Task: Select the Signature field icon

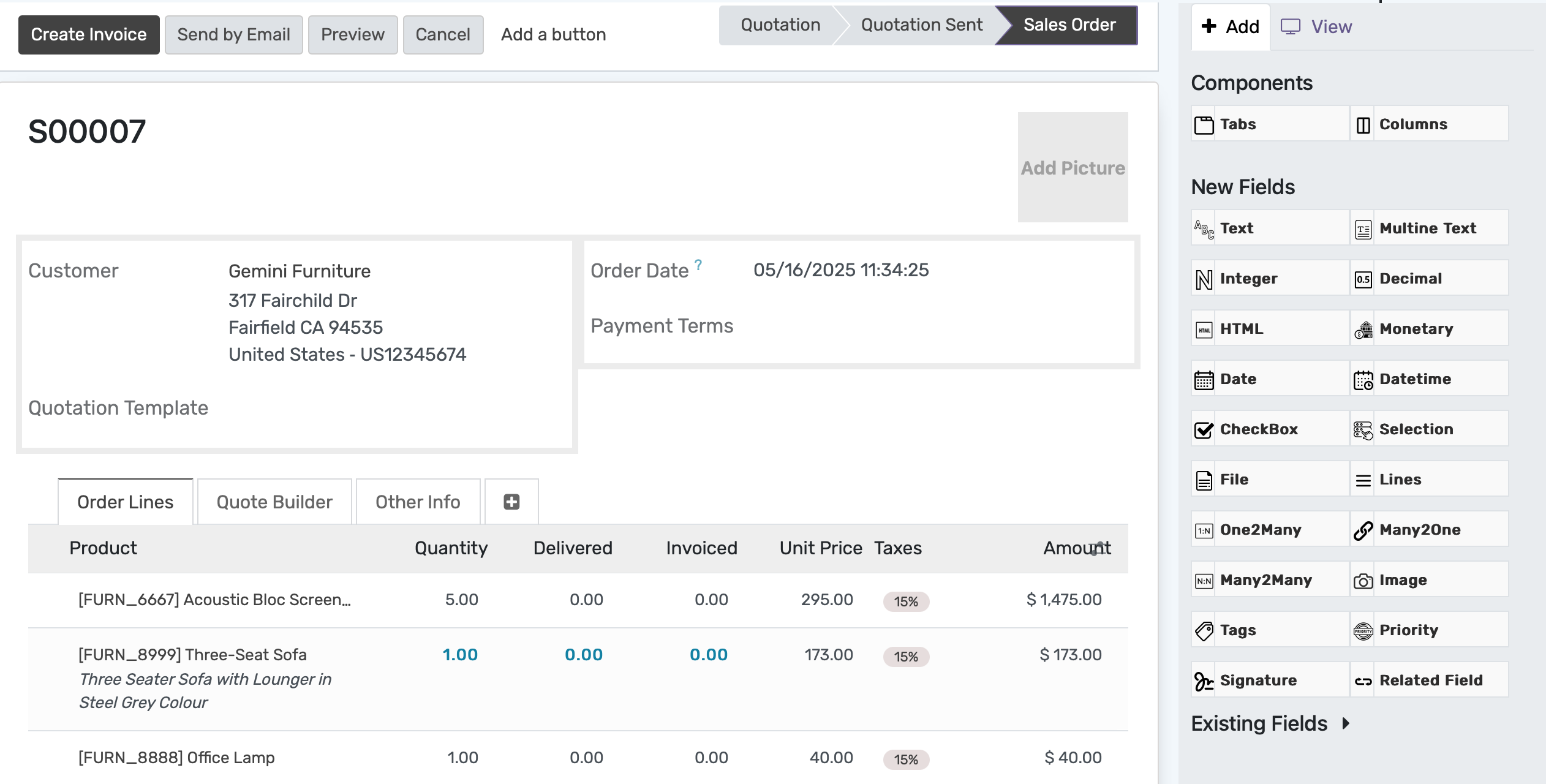Action: (x=1204, y=681)
